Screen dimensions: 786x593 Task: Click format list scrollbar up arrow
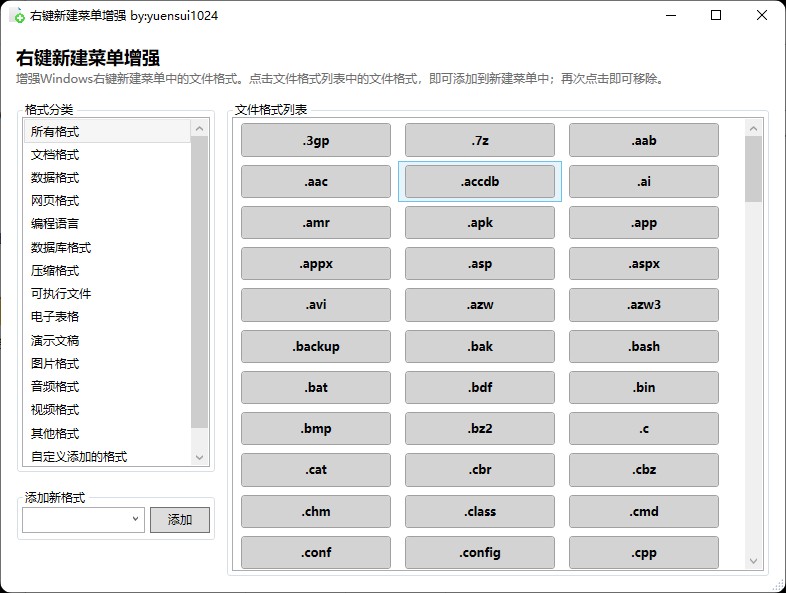pyautogui.click(x=753, y=128)
